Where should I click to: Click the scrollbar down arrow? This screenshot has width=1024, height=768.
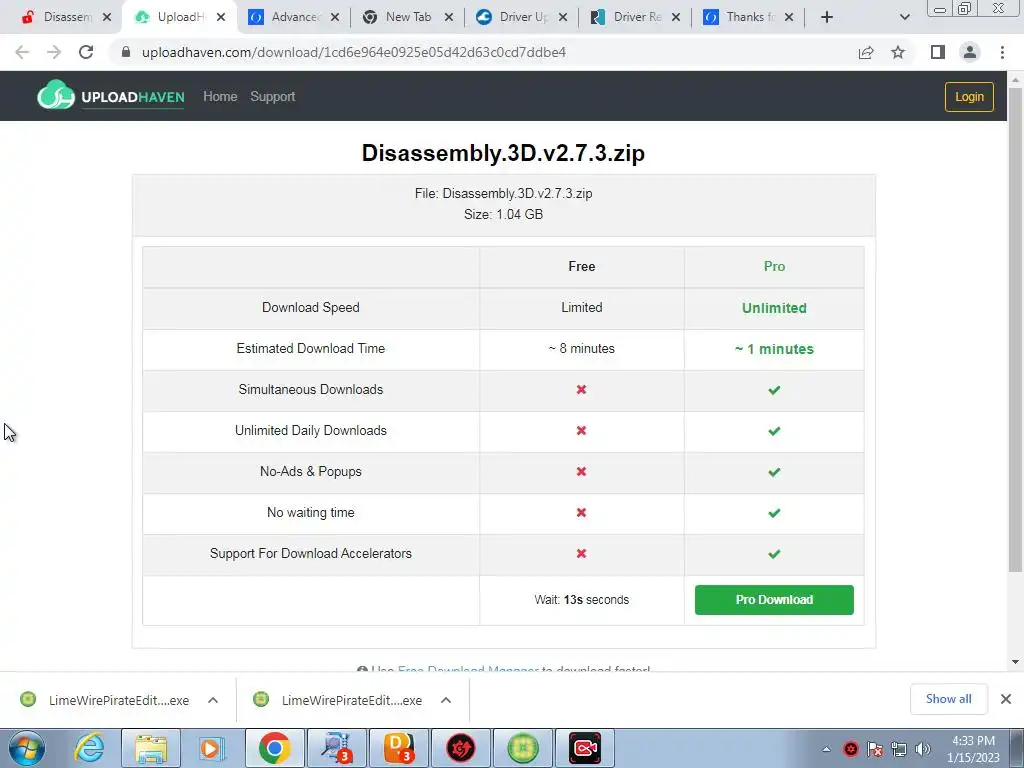pos(1015,662)
